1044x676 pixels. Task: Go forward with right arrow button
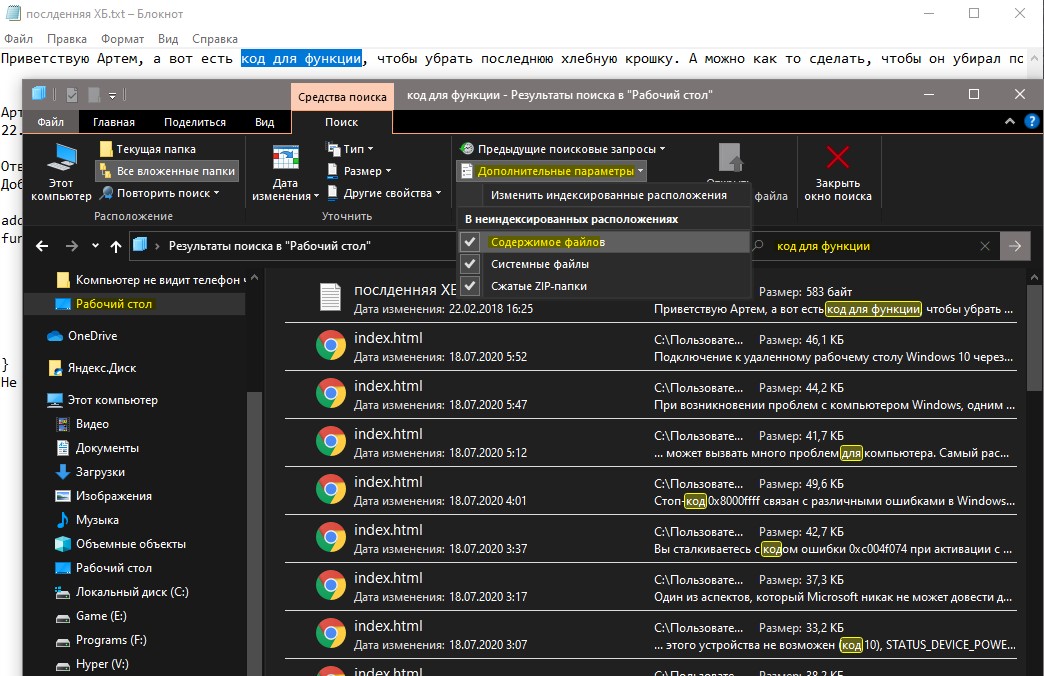(72, 246)
